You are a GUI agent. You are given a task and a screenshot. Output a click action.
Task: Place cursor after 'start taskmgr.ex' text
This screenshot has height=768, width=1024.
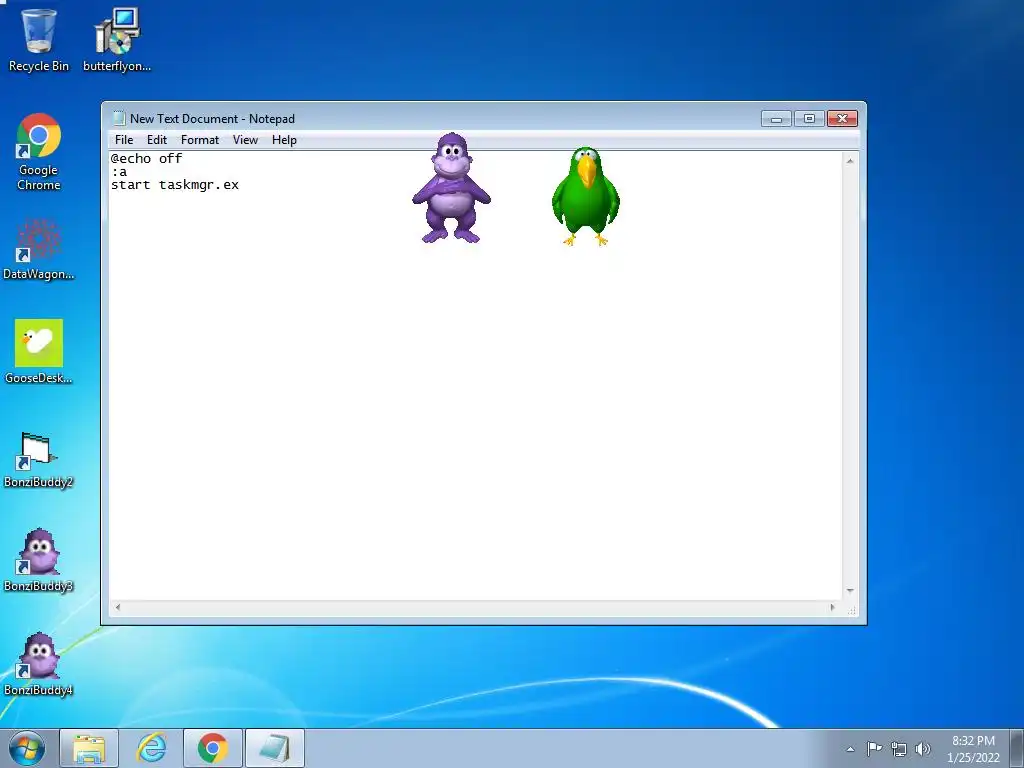coord(240,185)
